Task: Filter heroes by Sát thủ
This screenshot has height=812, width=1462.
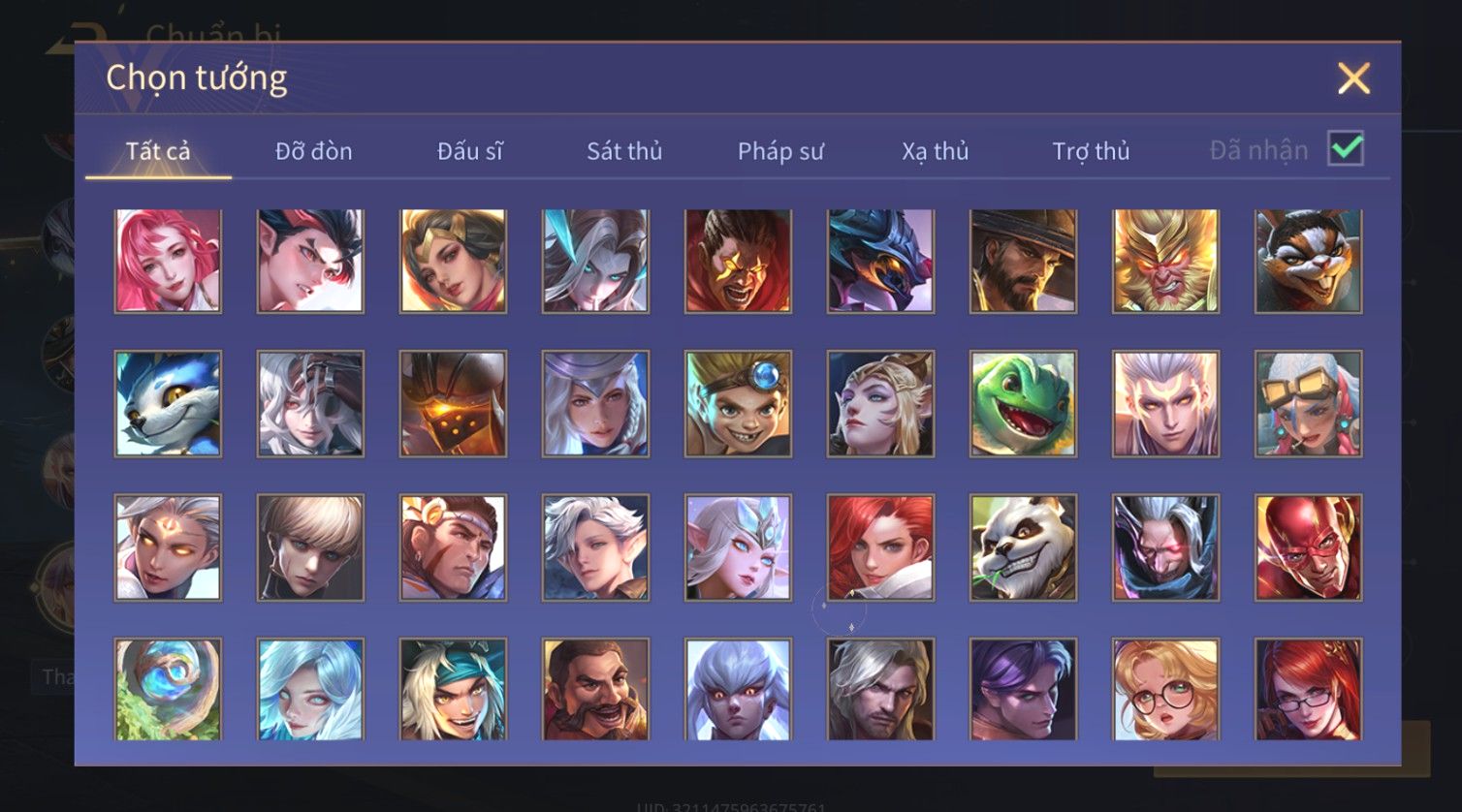Action: click(624, 151)
